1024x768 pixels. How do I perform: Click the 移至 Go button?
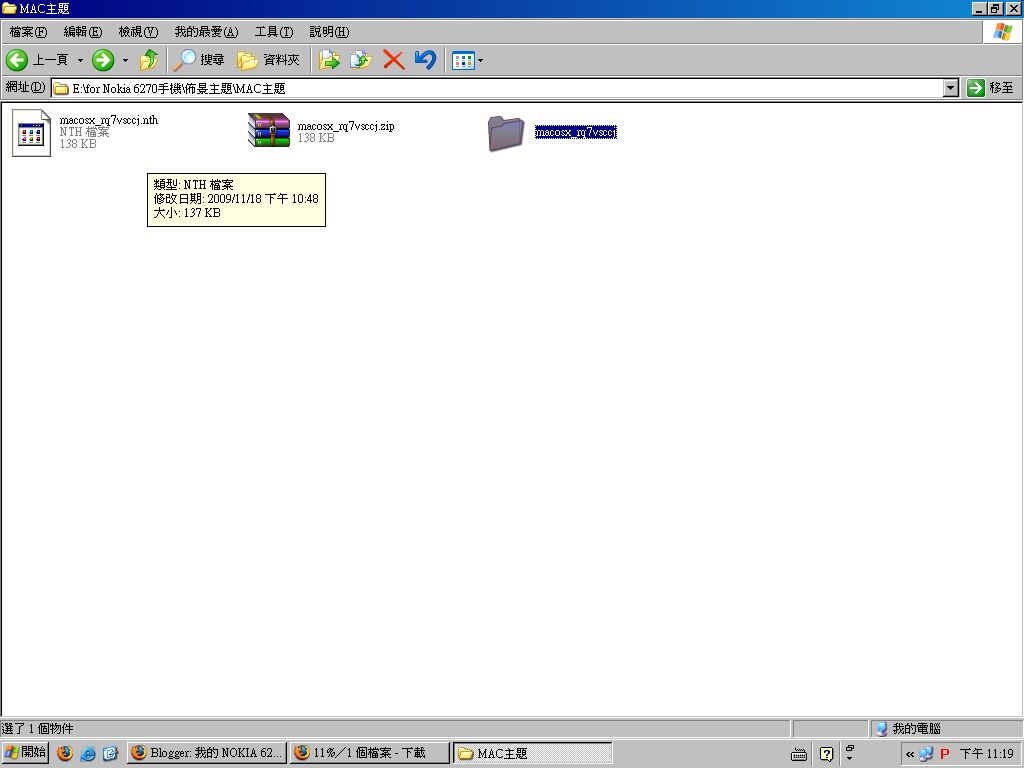991,88
